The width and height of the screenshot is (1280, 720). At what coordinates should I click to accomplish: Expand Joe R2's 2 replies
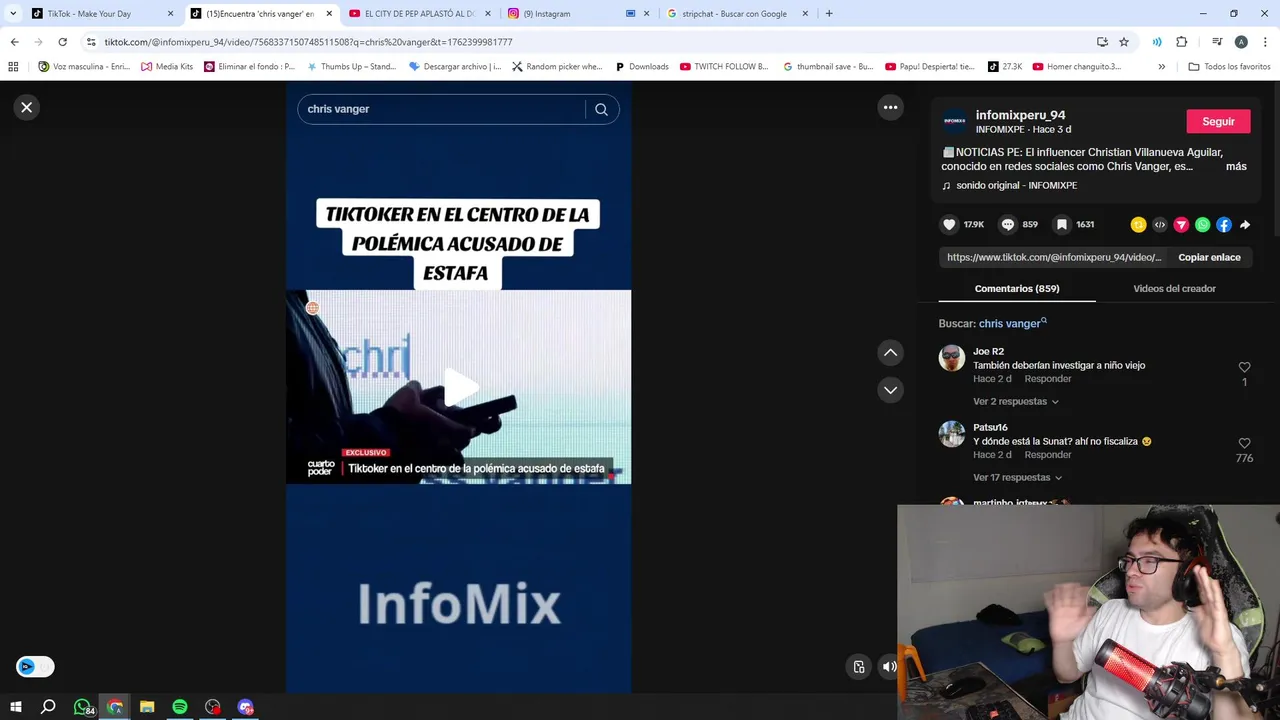coord(1015,401)
